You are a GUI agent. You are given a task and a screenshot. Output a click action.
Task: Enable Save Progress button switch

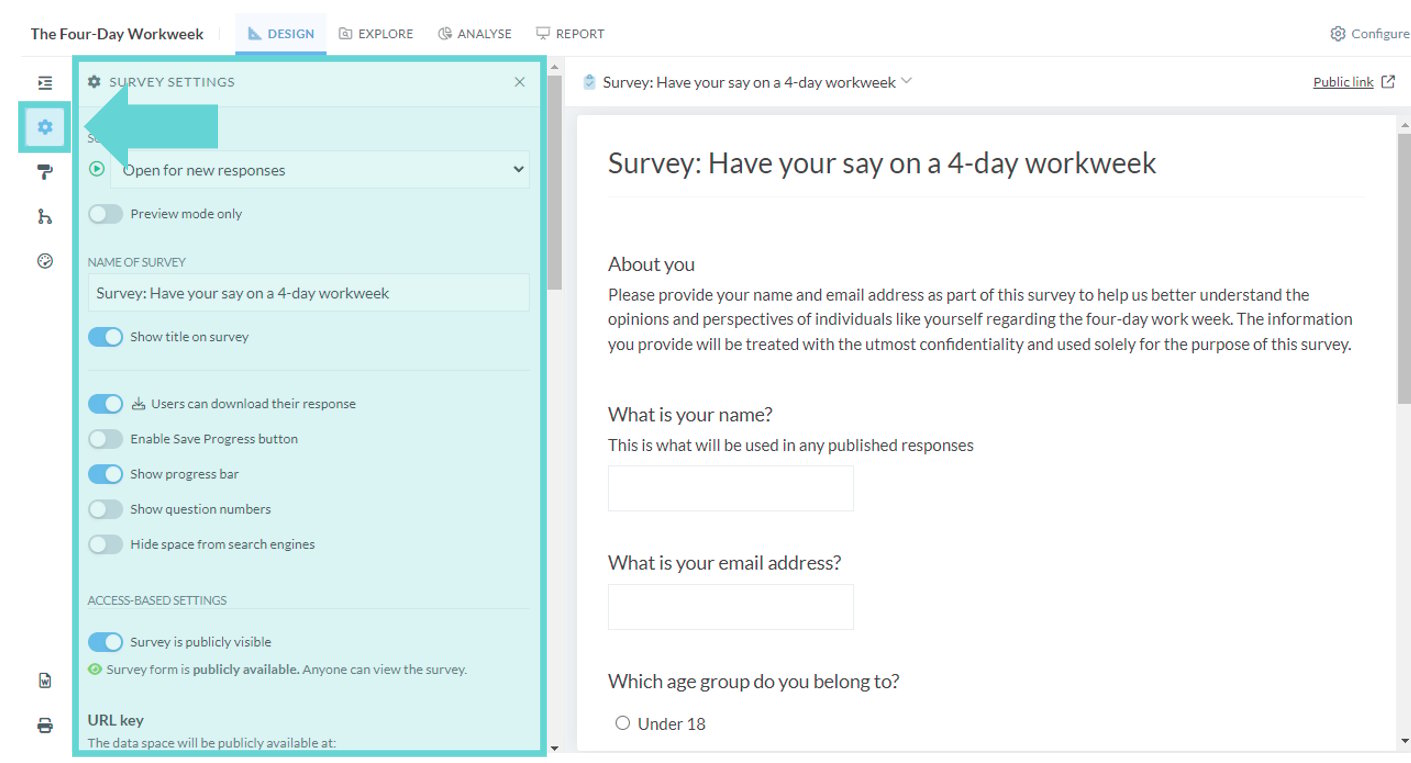[105, 439]
